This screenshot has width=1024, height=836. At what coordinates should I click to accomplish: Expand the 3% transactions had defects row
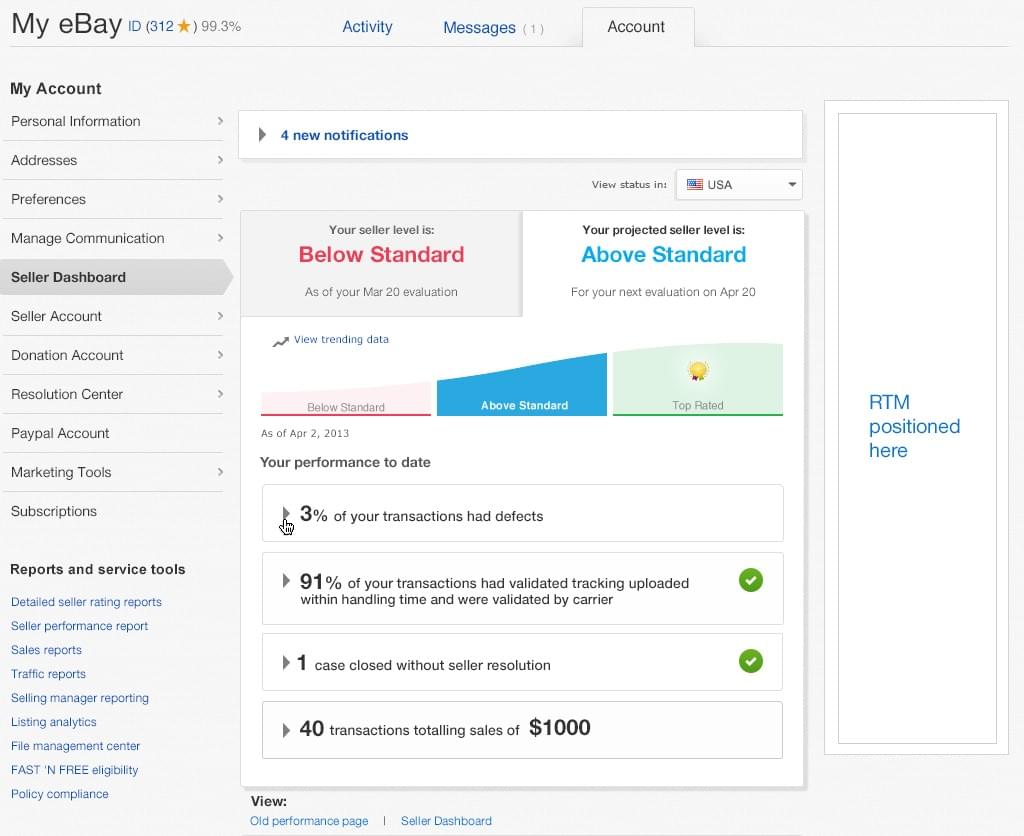(285, 514)
